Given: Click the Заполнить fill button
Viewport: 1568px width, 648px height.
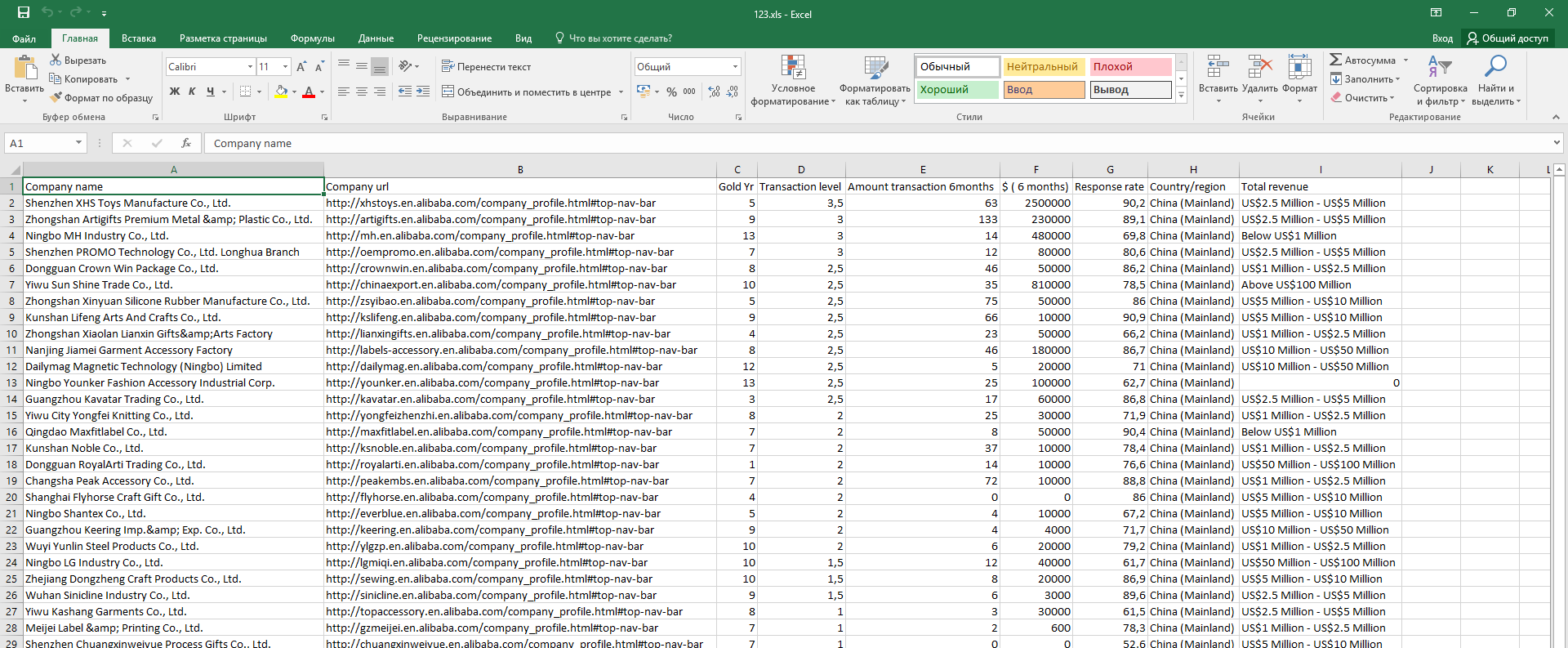Looking at the screenshot, I should (x=1362, y=79).
